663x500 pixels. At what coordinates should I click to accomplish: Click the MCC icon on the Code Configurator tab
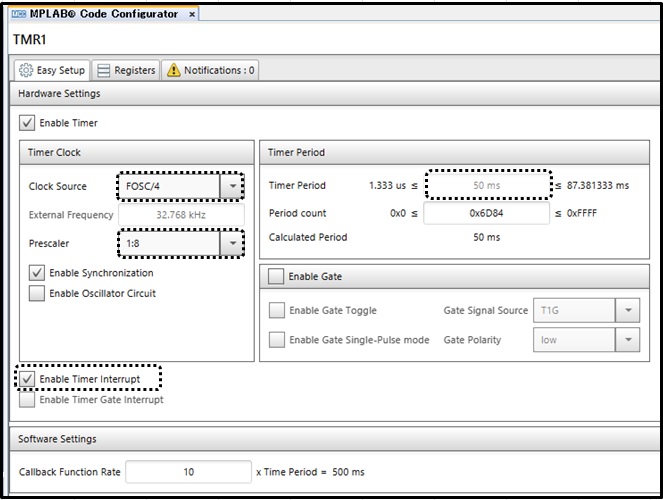pos(19,14)
